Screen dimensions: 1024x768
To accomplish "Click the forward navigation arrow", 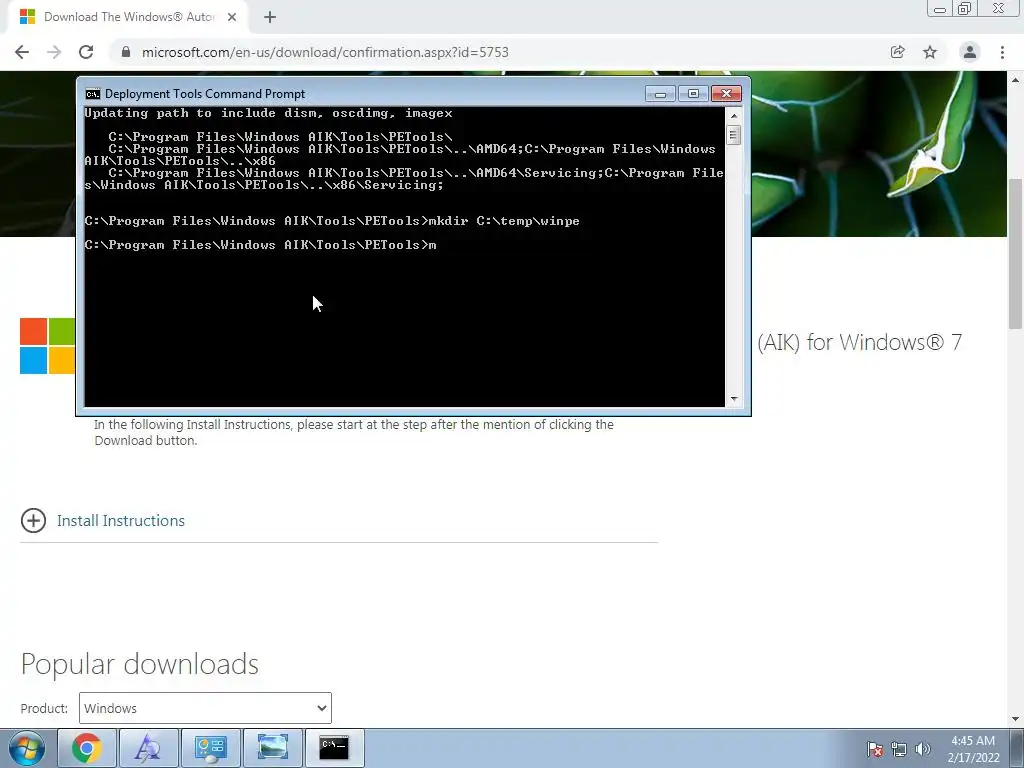I will [54, 52].
